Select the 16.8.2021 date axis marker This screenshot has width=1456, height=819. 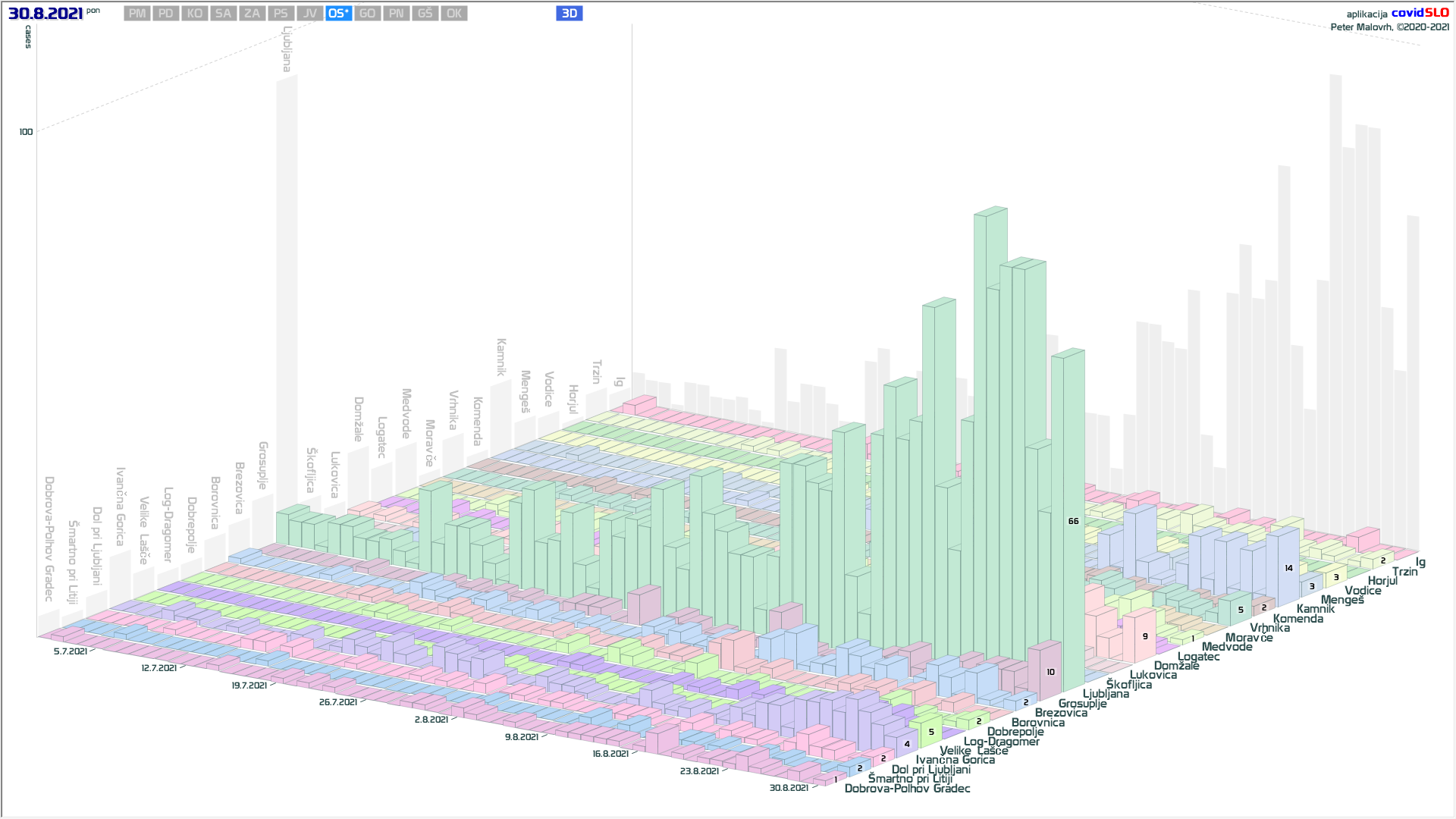tap(610, 754)
